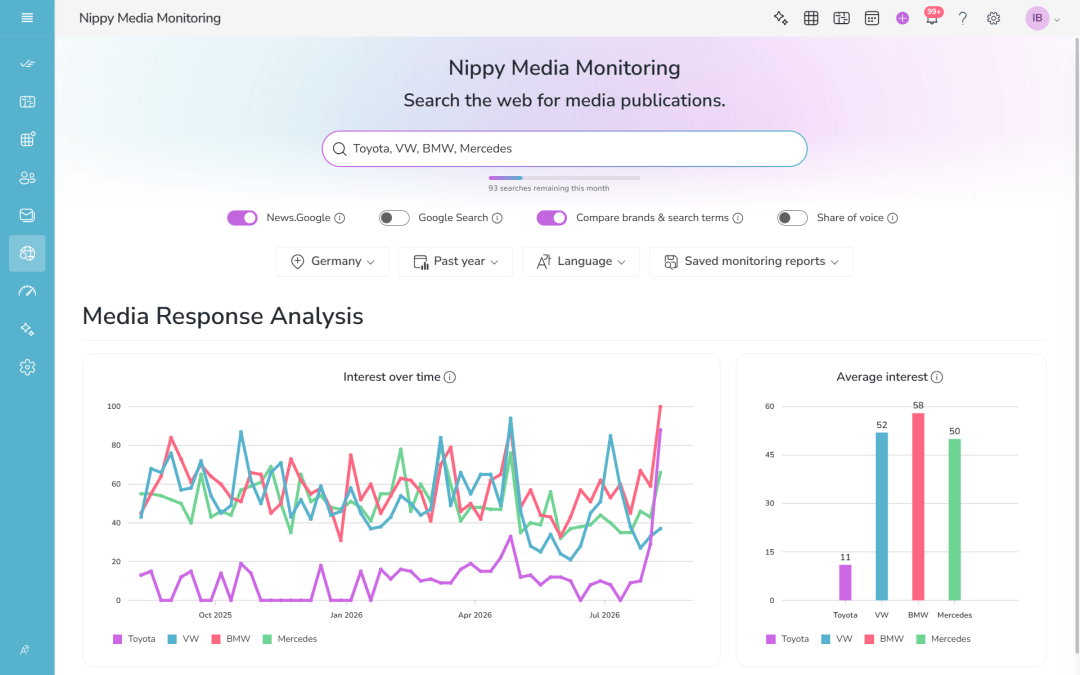1080x675 pixels.
Task: Open sidebar check-mark tasks icon
Action: pos(27,63)
